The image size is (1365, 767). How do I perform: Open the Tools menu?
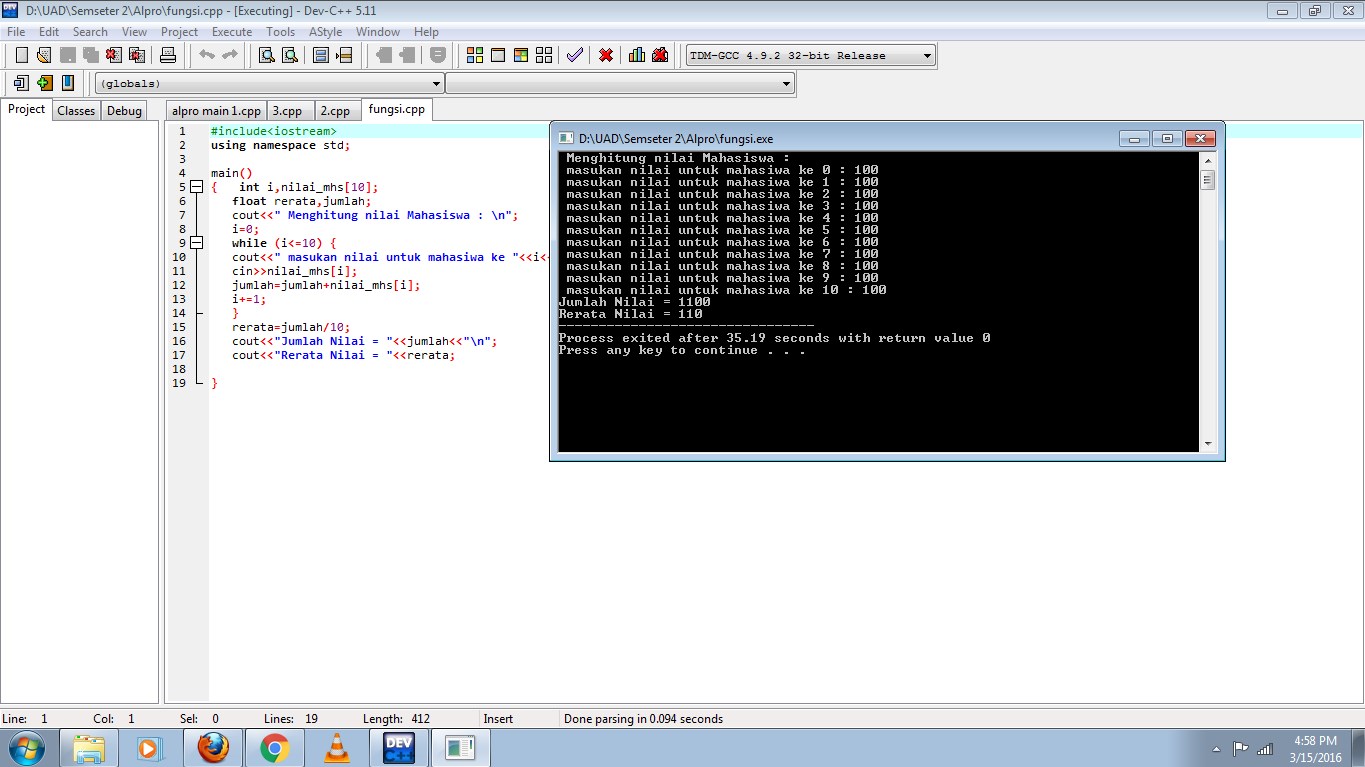[x=281, y=32]
